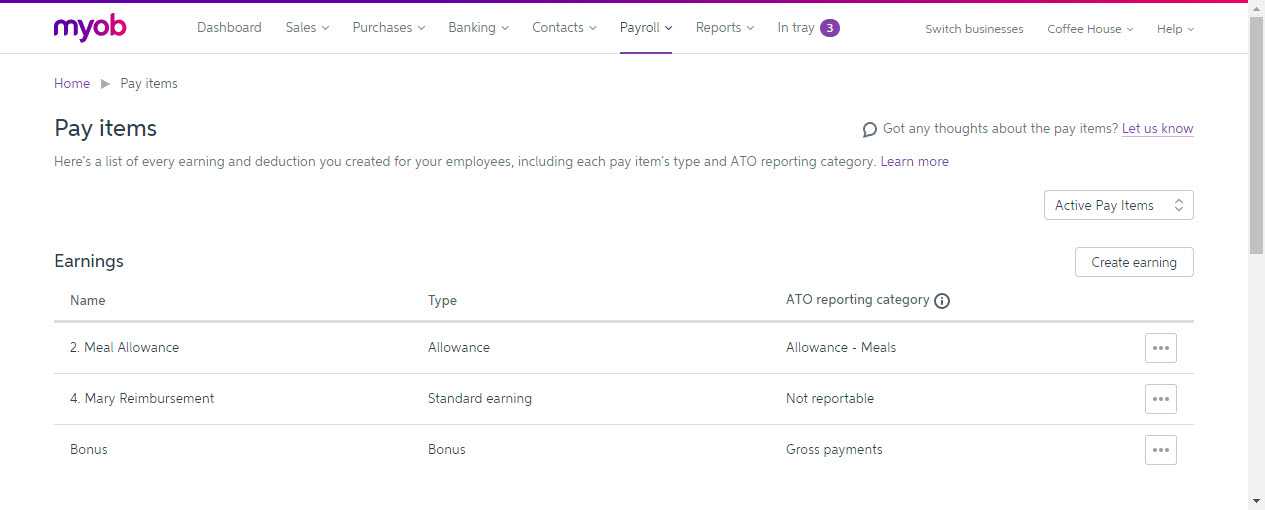
Task: Click ATO reporting category info icon
Action: tap(941, 301)
